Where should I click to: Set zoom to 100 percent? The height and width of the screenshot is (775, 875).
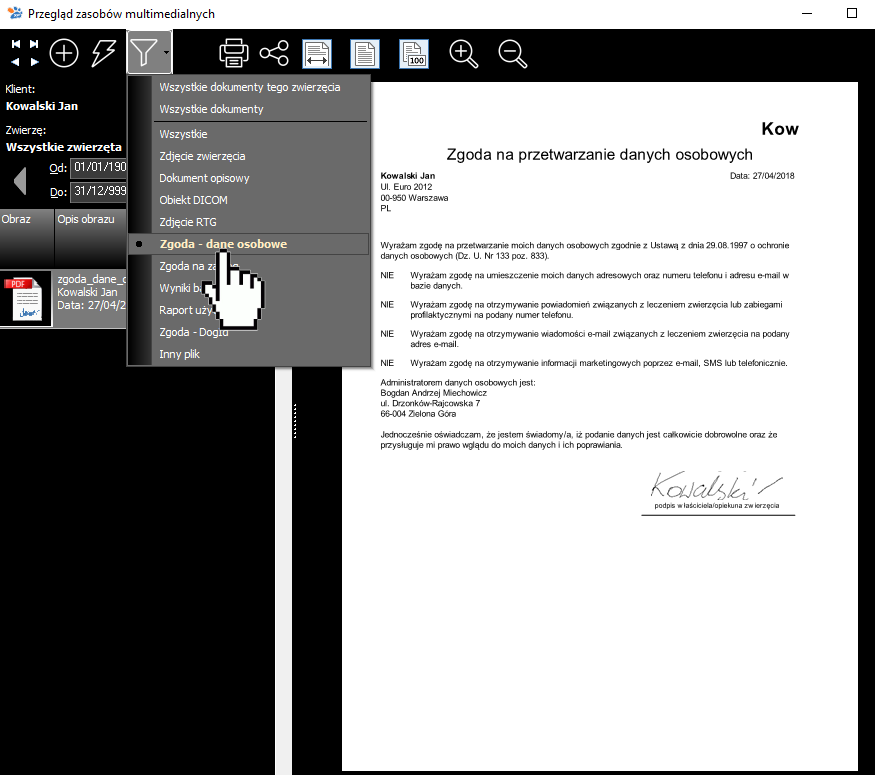click(414, 54)
